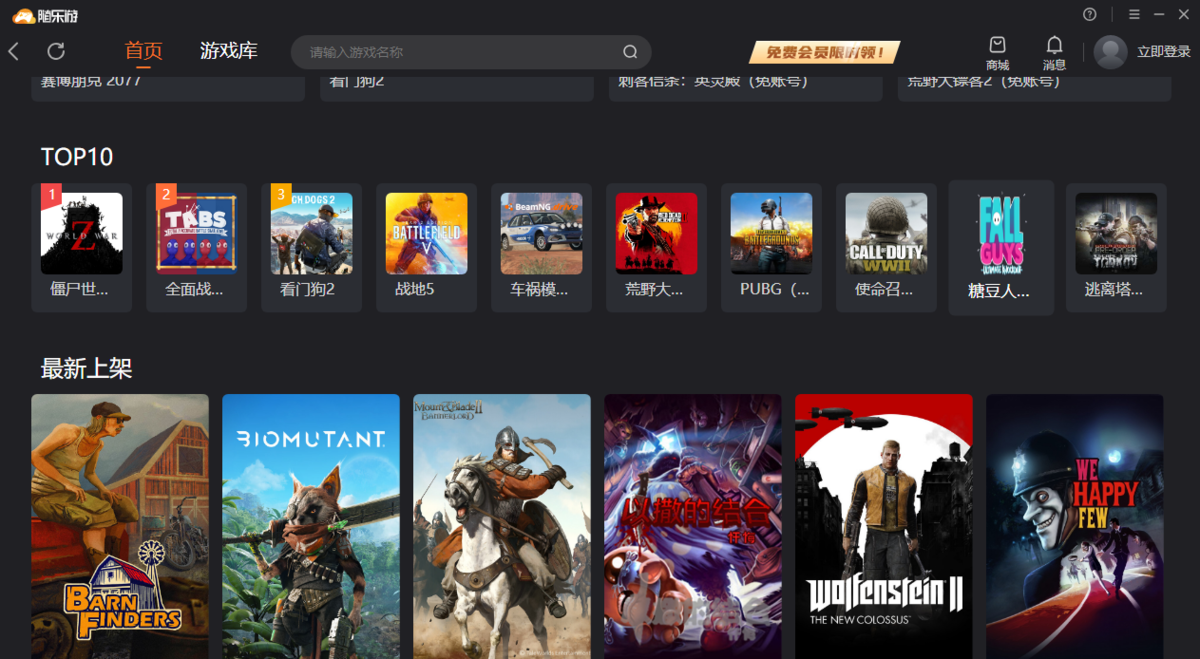This screenshot has width=1200, height=659.
Task: Click the 荒野大... label in TOP10
Action: [x=654, y=290]
